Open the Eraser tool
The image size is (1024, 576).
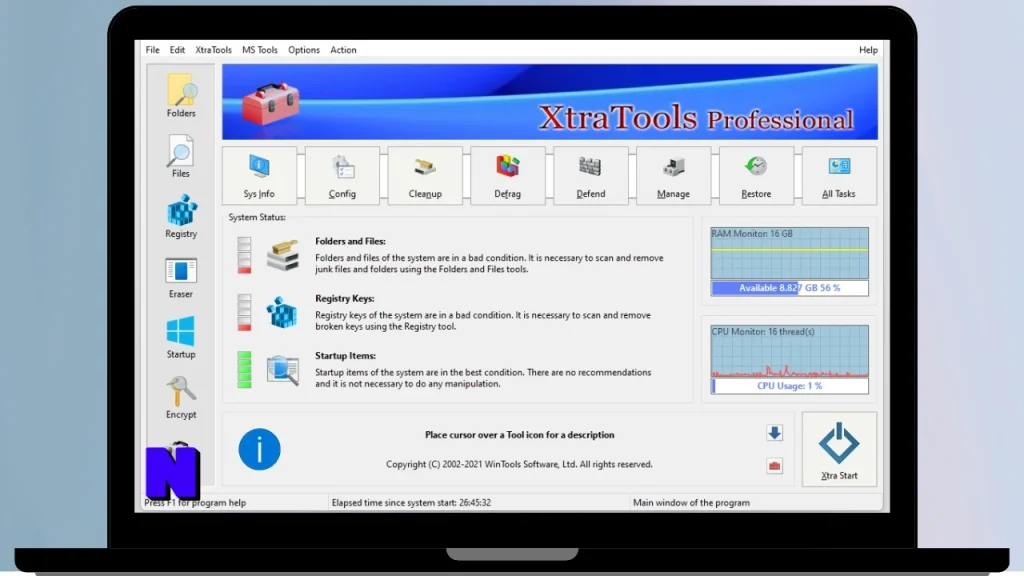[x=181, y=277]
